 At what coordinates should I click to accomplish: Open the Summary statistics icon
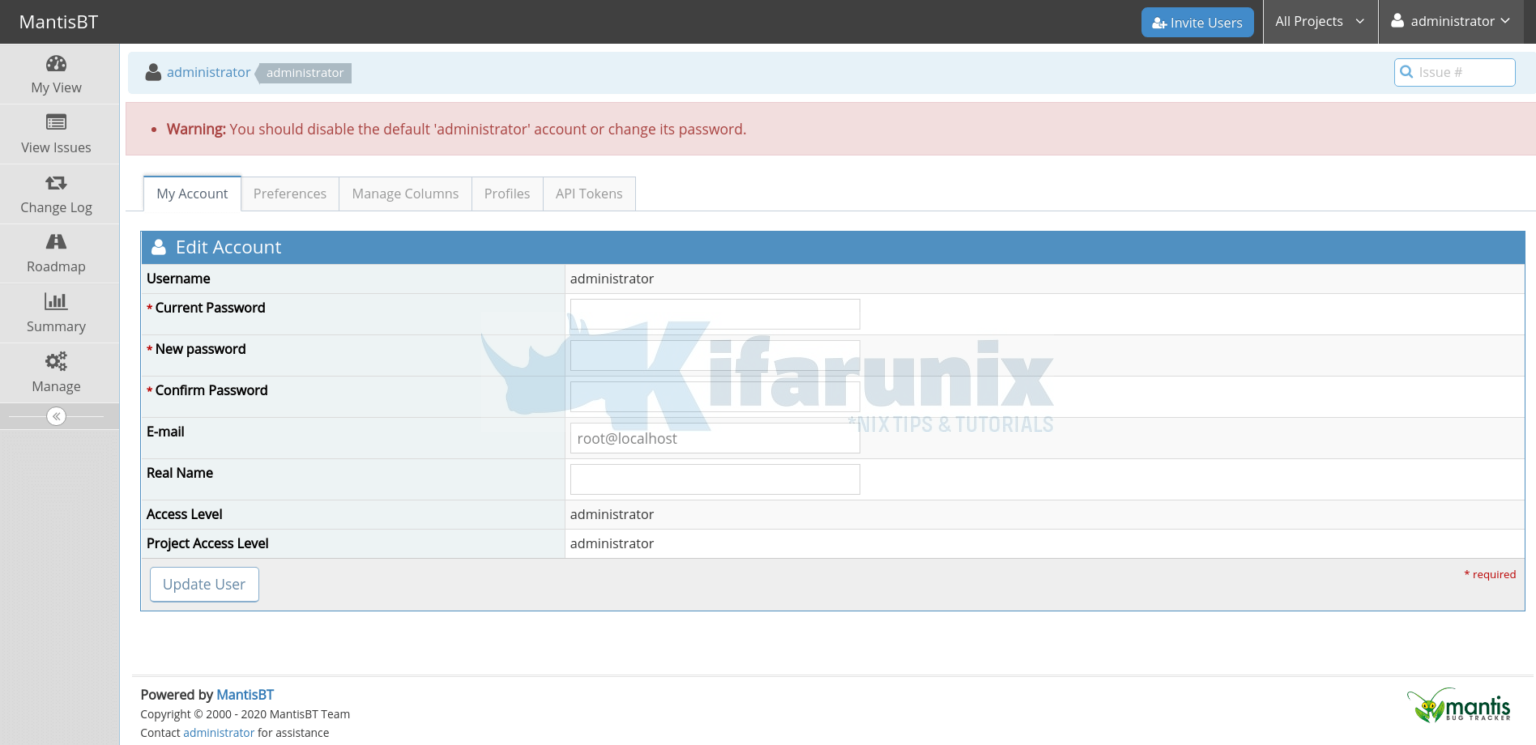[56, 302]
